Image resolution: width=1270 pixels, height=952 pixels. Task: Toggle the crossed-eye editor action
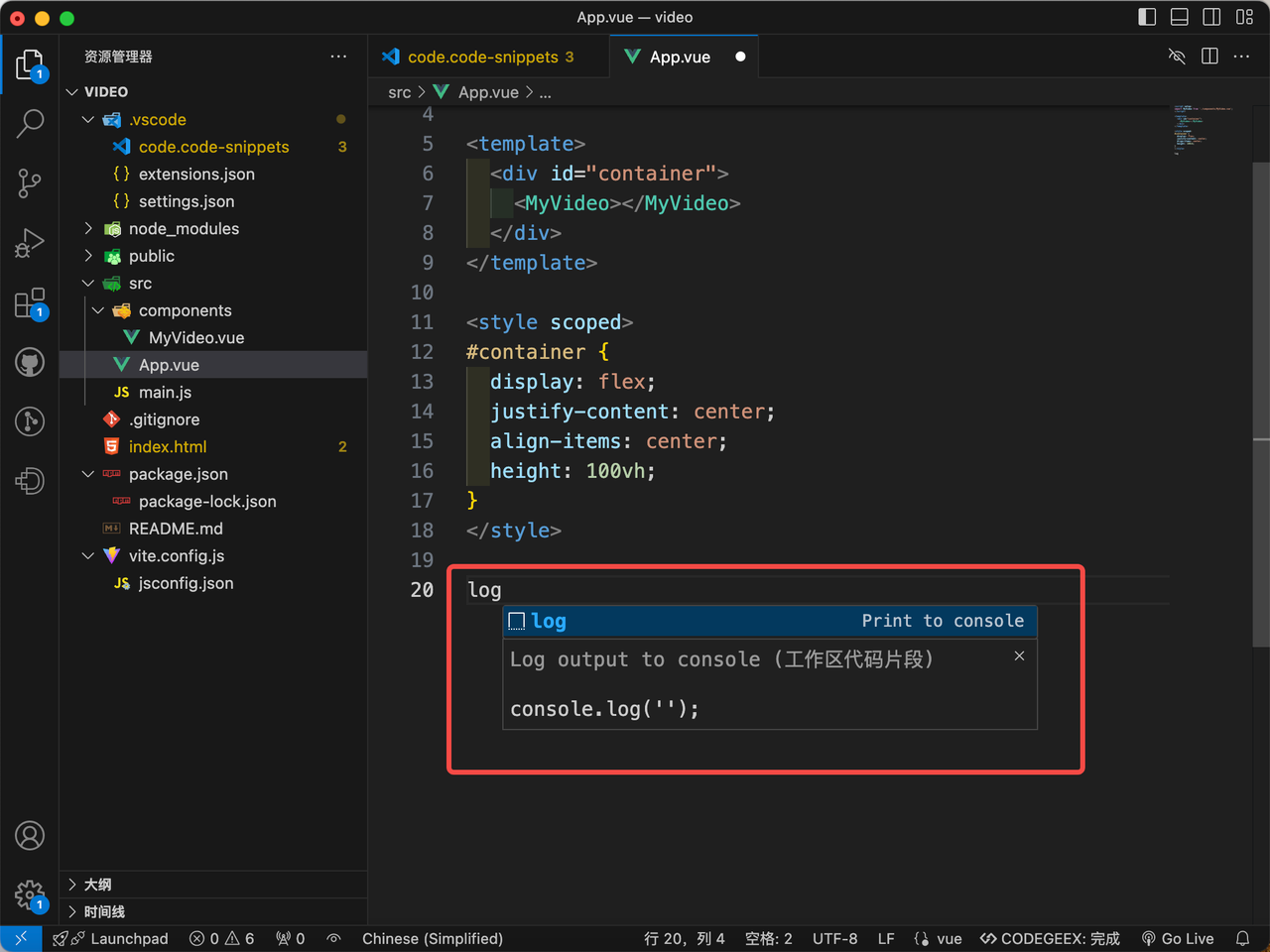point(1177,57)
